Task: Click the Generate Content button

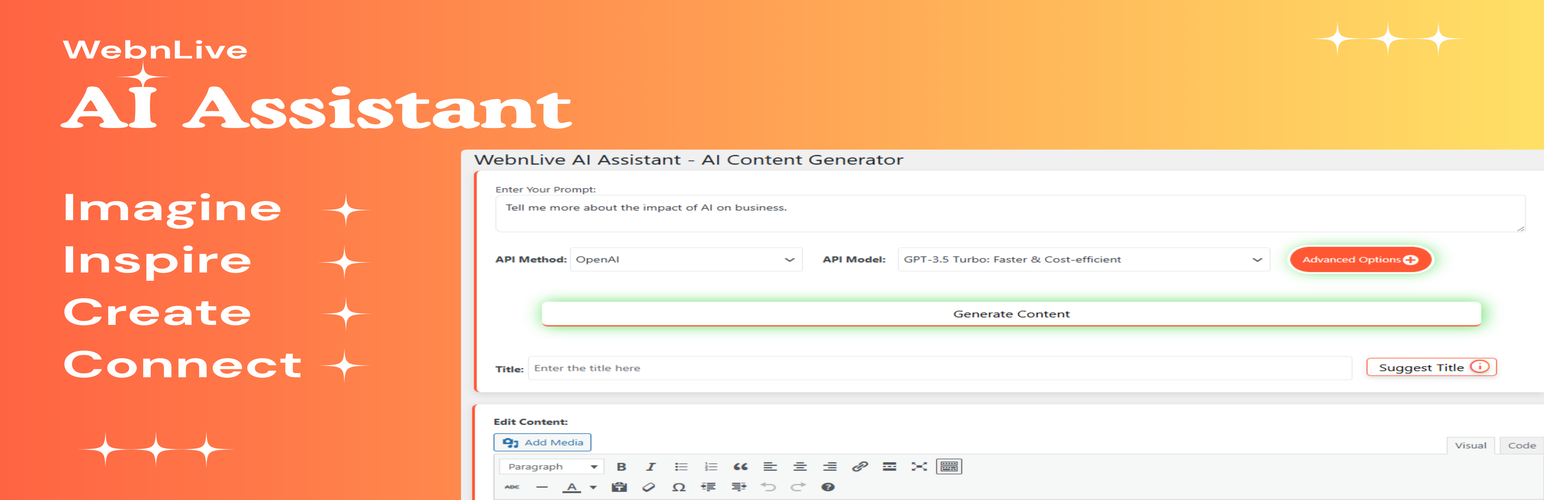Action: point(1011,314)
